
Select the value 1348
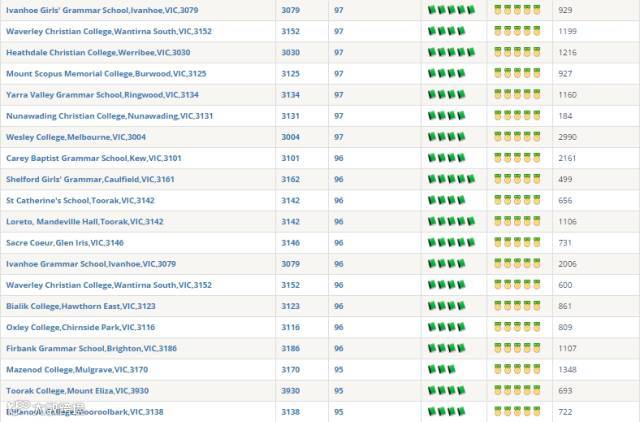pos(567,370)
